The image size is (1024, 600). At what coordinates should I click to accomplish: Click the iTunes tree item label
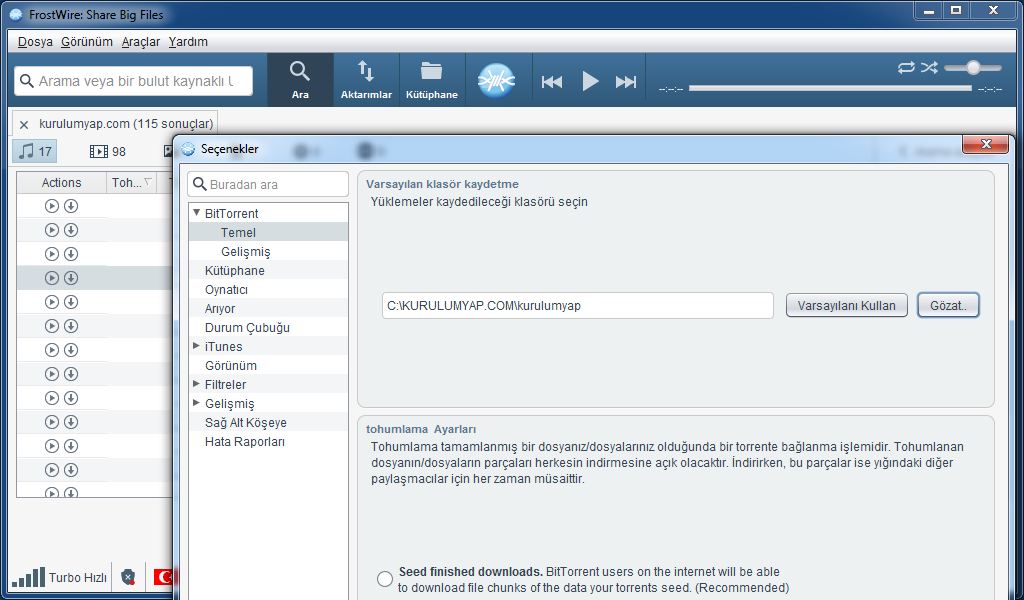point(223,347)
